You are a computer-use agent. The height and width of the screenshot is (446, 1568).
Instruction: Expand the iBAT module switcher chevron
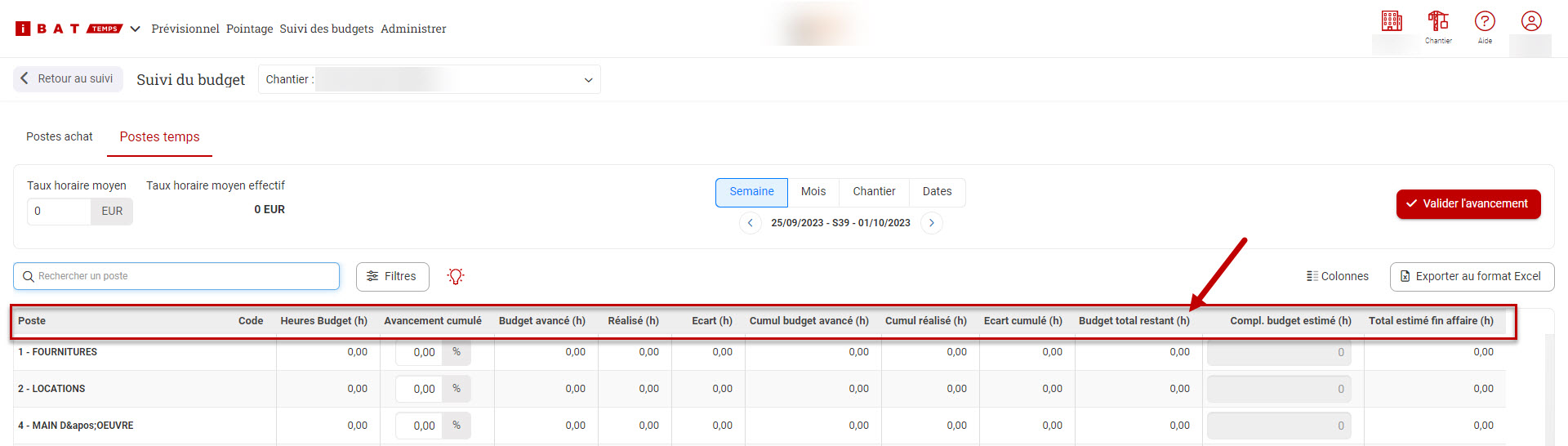pyautogui.click(x=136, y=29)
